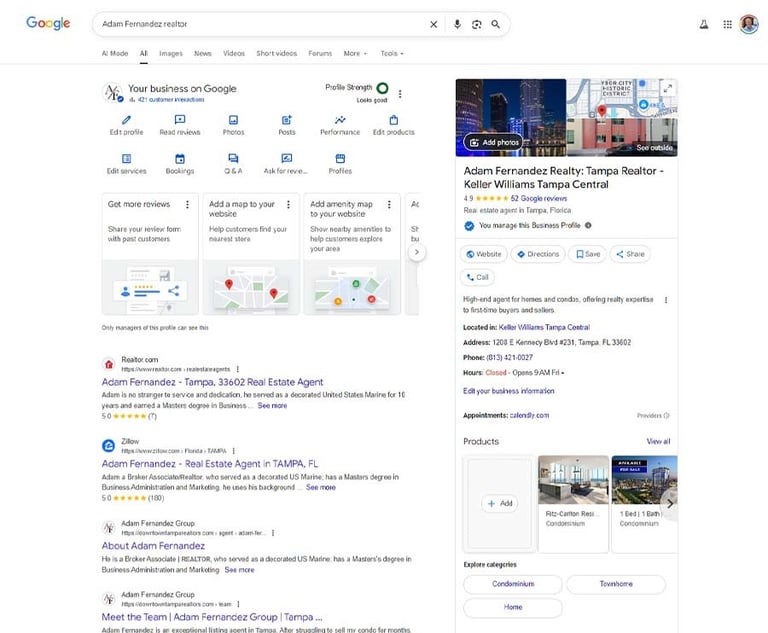768x633 pixels.
Task: Expand the More search filter menu
Action: coord(355,53)
